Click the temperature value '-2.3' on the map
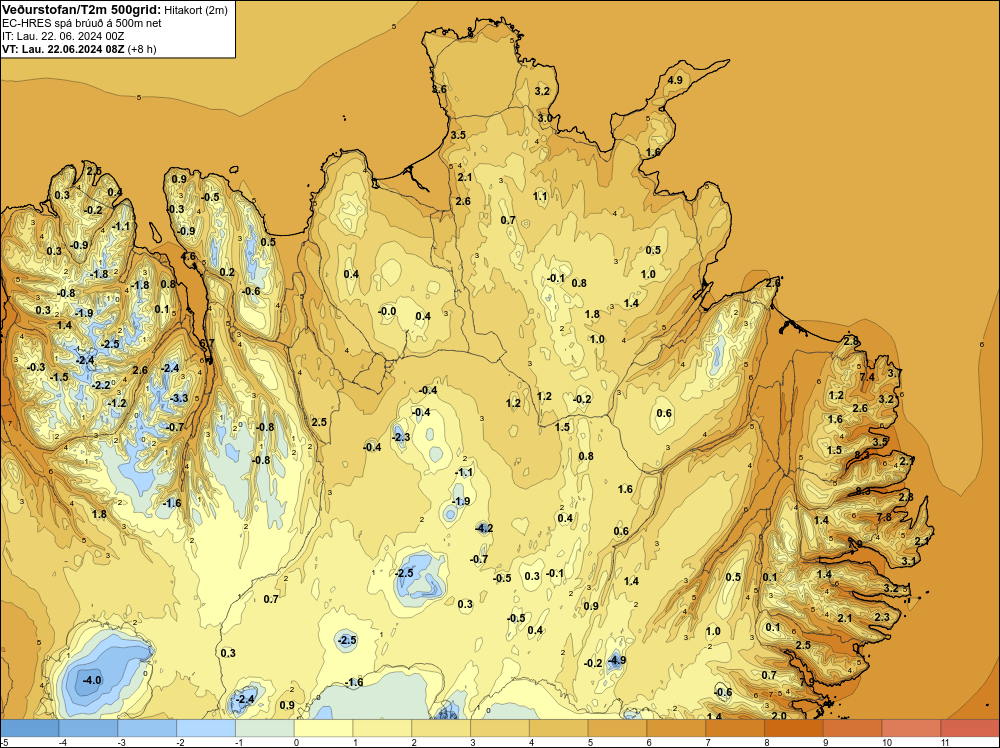Screen dimensions: 1000x748 [x=401, y=437]
